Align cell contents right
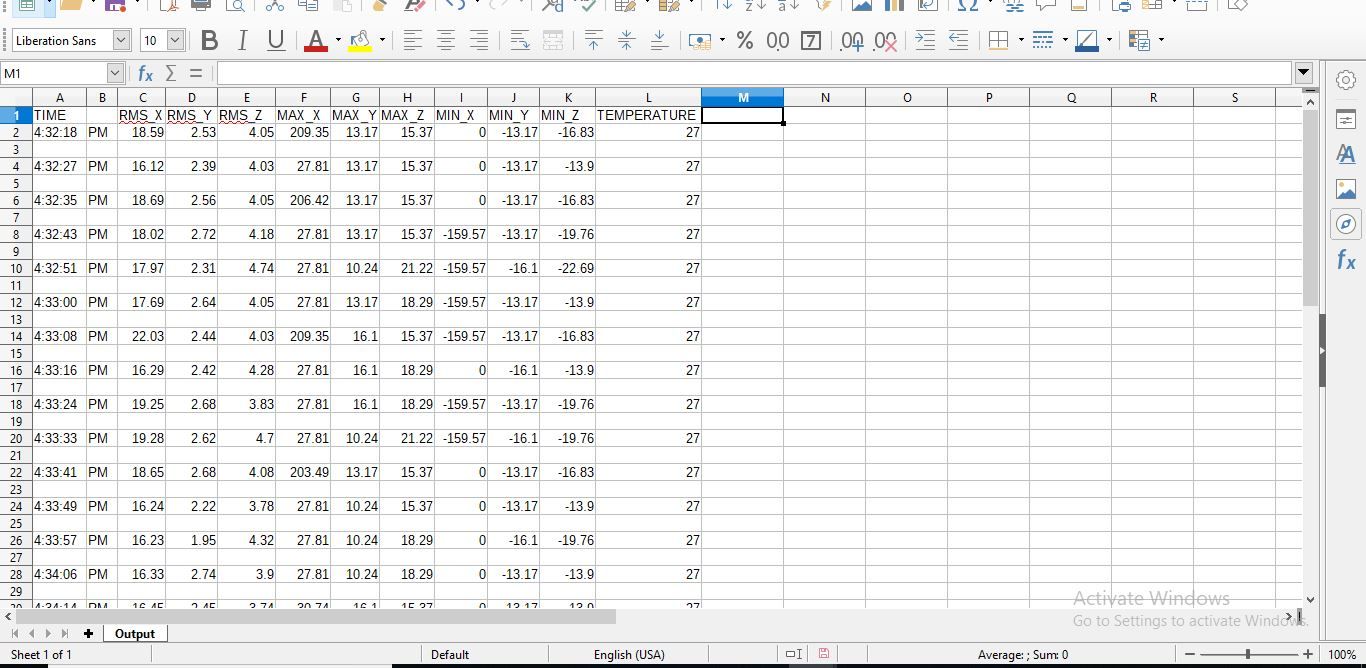This screenshot has height=668, width=1366. pyautogui.click(x=479, y=41)
